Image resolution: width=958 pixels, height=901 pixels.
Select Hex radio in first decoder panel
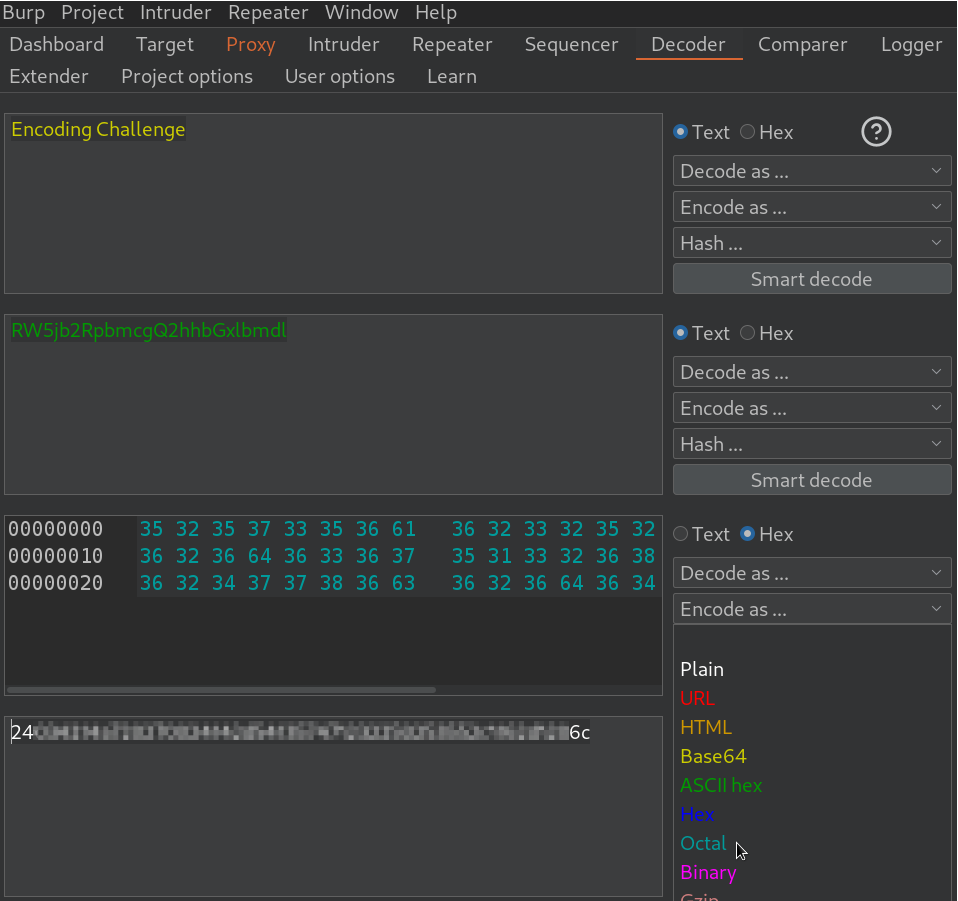[x=747, y=132]
